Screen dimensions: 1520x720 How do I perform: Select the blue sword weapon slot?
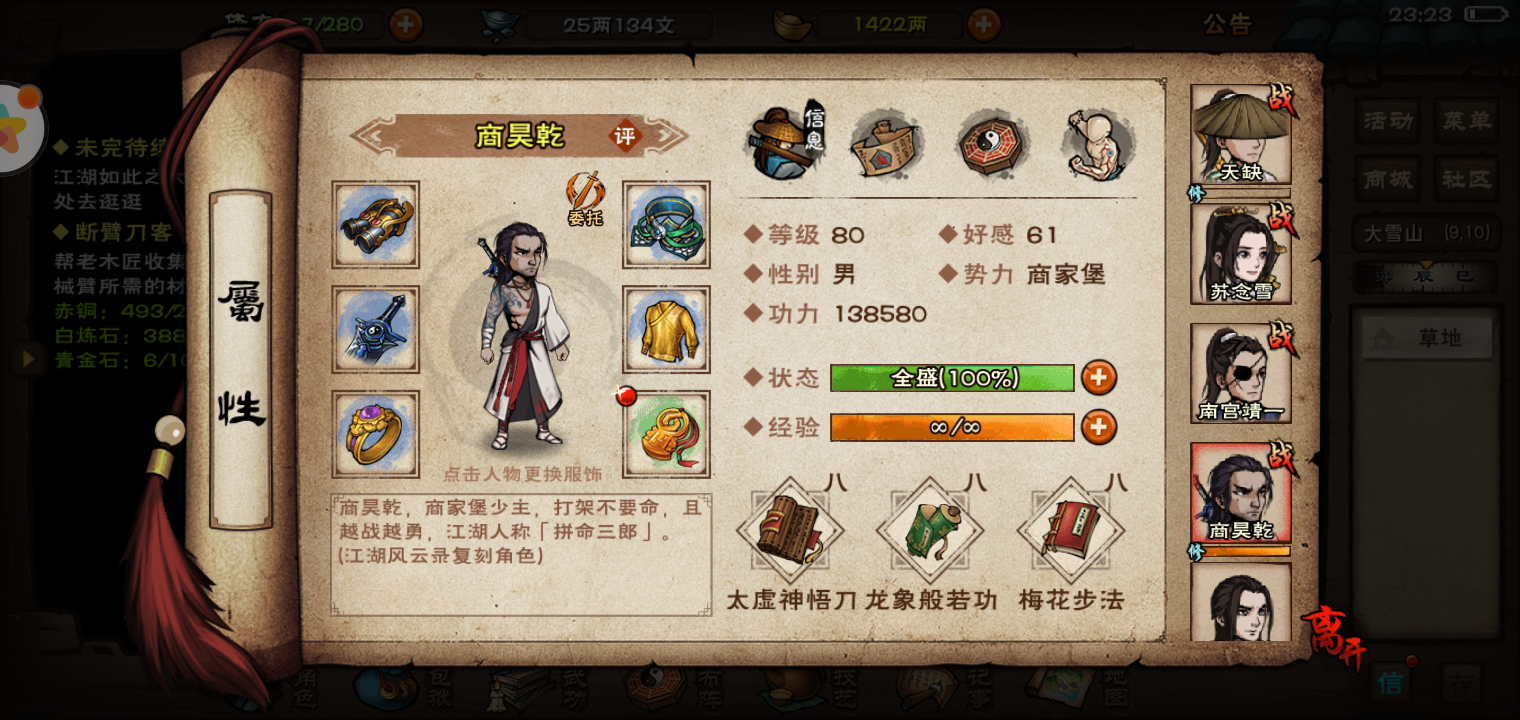(376, 330)
